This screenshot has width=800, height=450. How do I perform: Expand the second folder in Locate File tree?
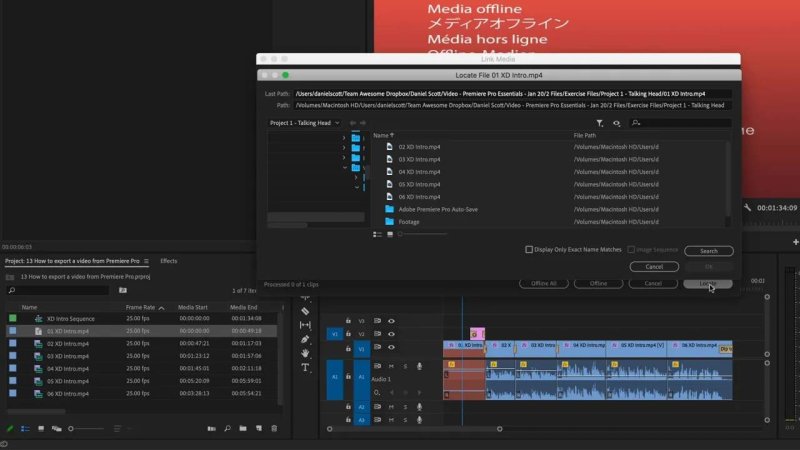click(x=344, y=148)
